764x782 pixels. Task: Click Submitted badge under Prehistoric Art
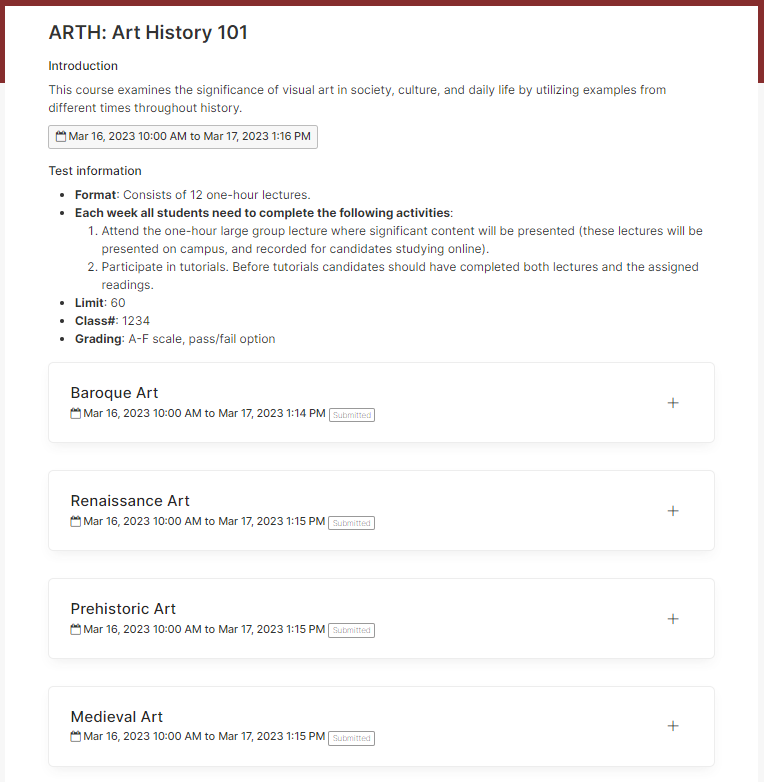pyautogui.click(x=352, y=630)
